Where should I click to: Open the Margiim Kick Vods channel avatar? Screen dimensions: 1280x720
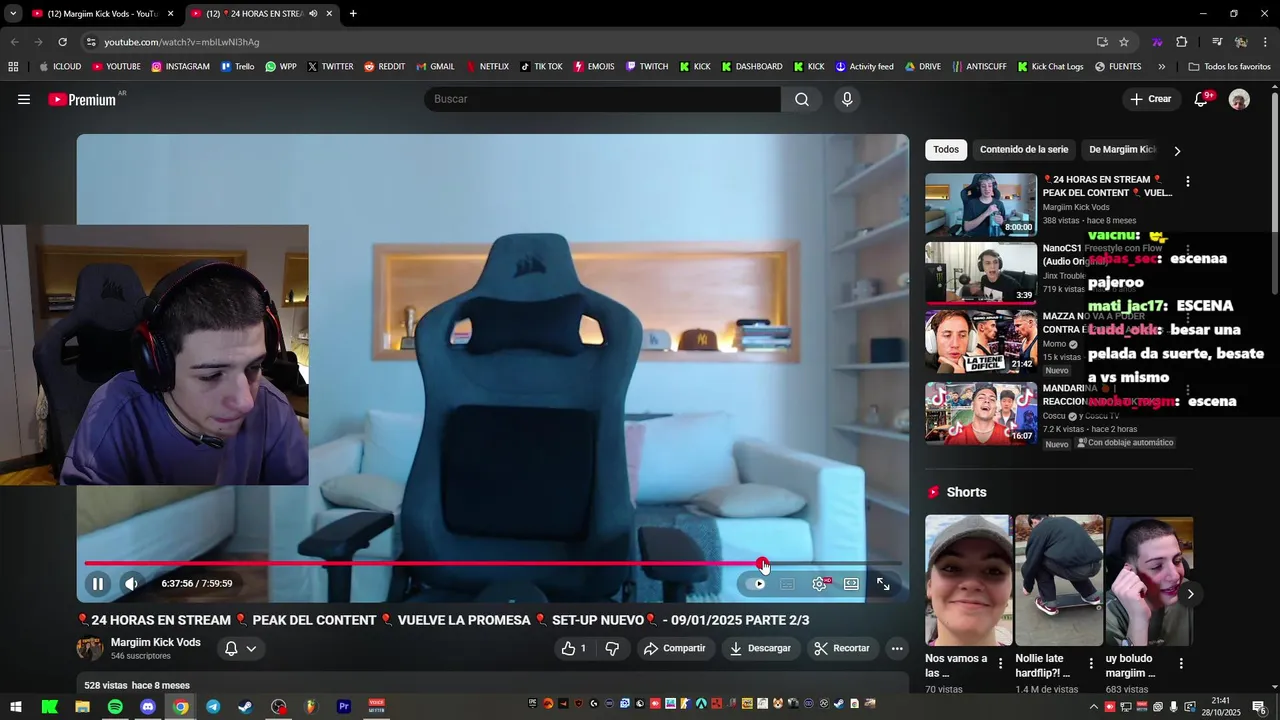pos(90,648)
